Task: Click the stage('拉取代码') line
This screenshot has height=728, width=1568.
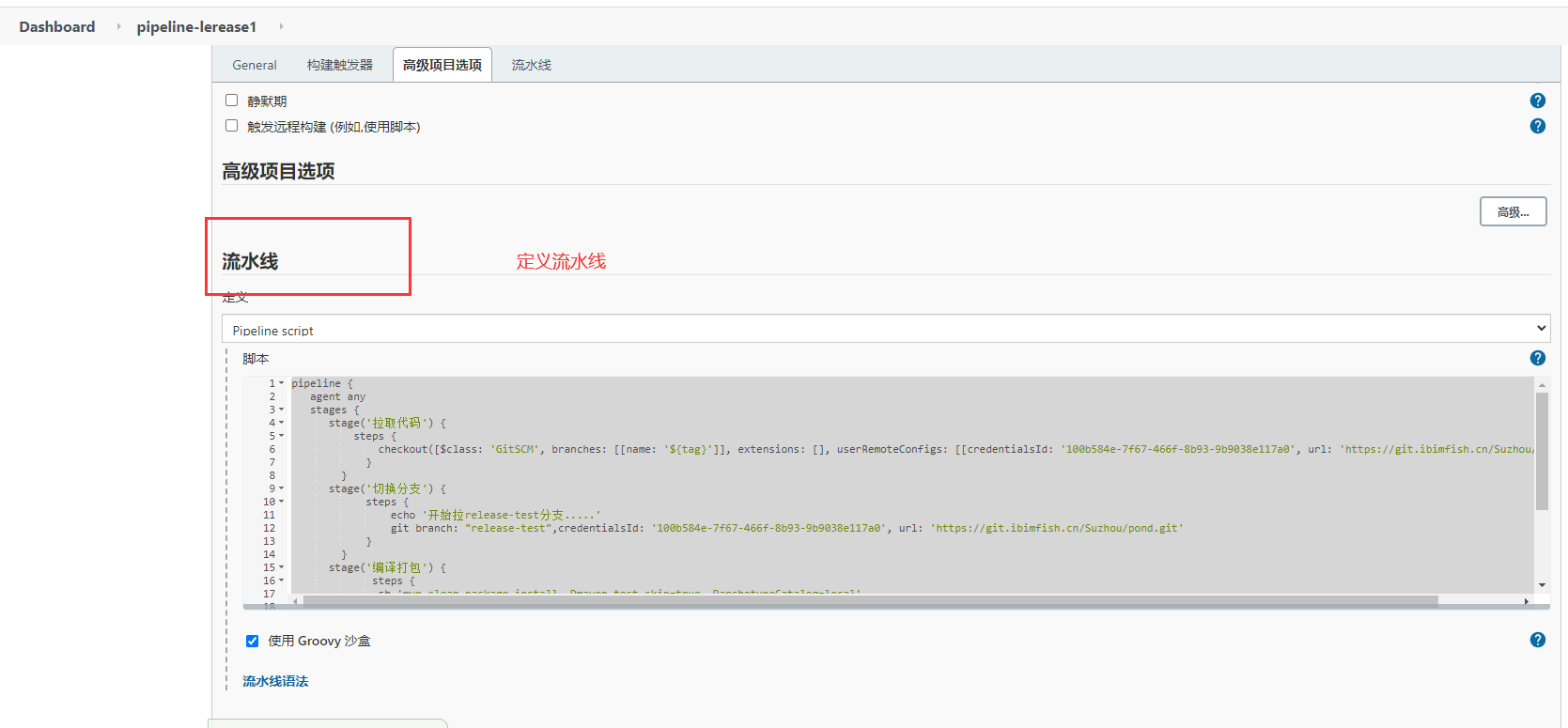Action: click(x=387, y=423)
